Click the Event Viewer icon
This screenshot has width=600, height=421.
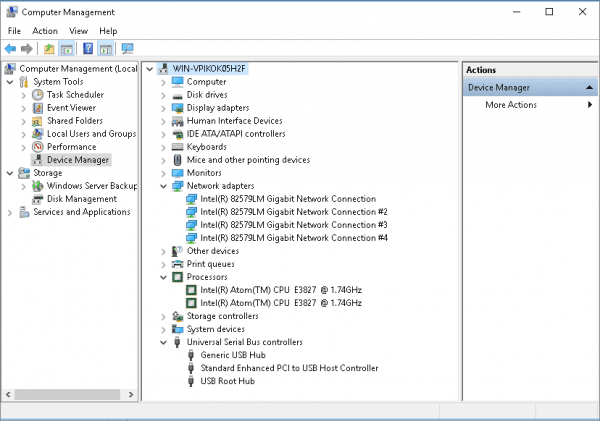point(38,108)
